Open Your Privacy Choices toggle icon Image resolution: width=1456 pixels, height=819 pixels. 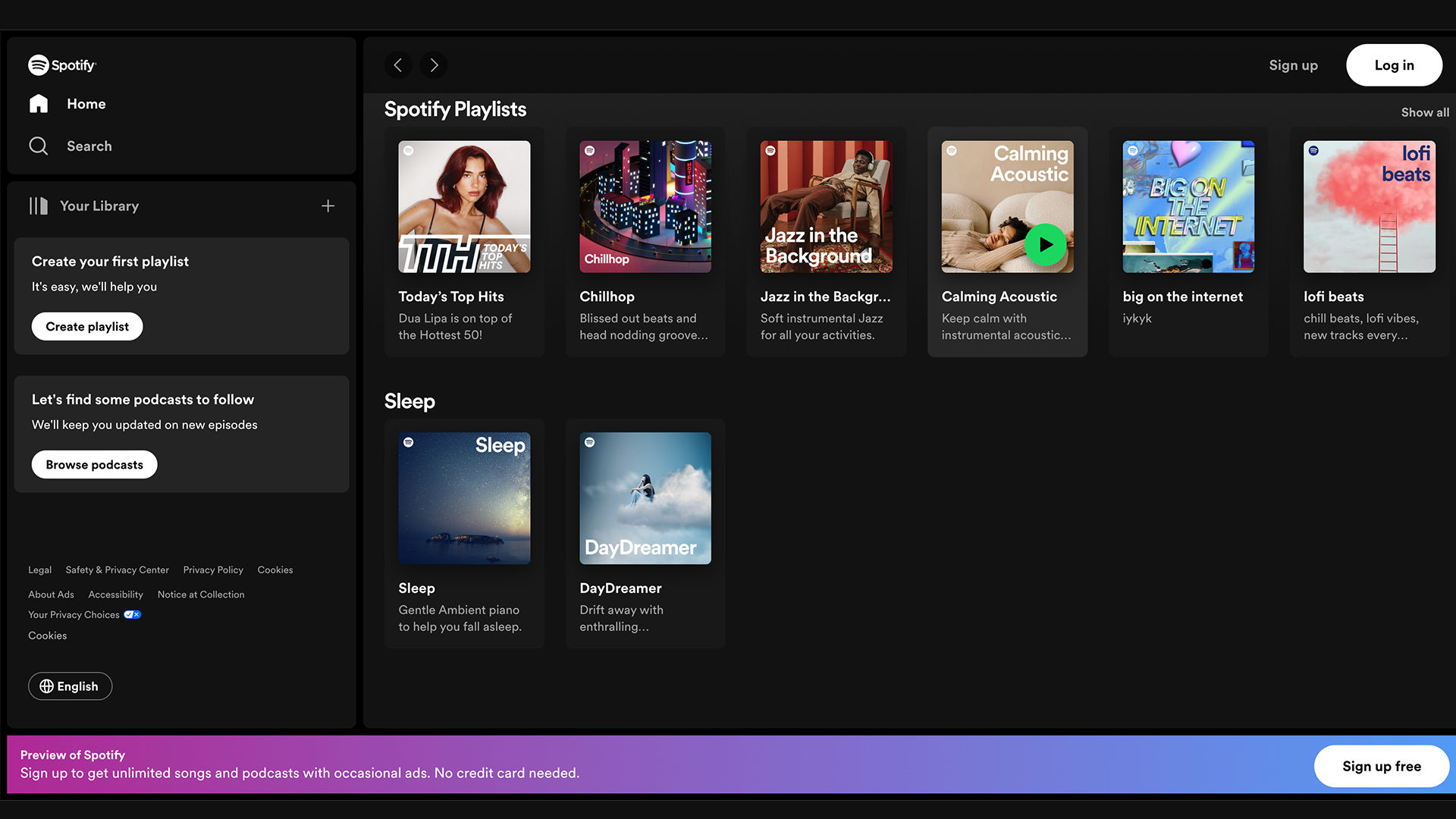(133, 615)
